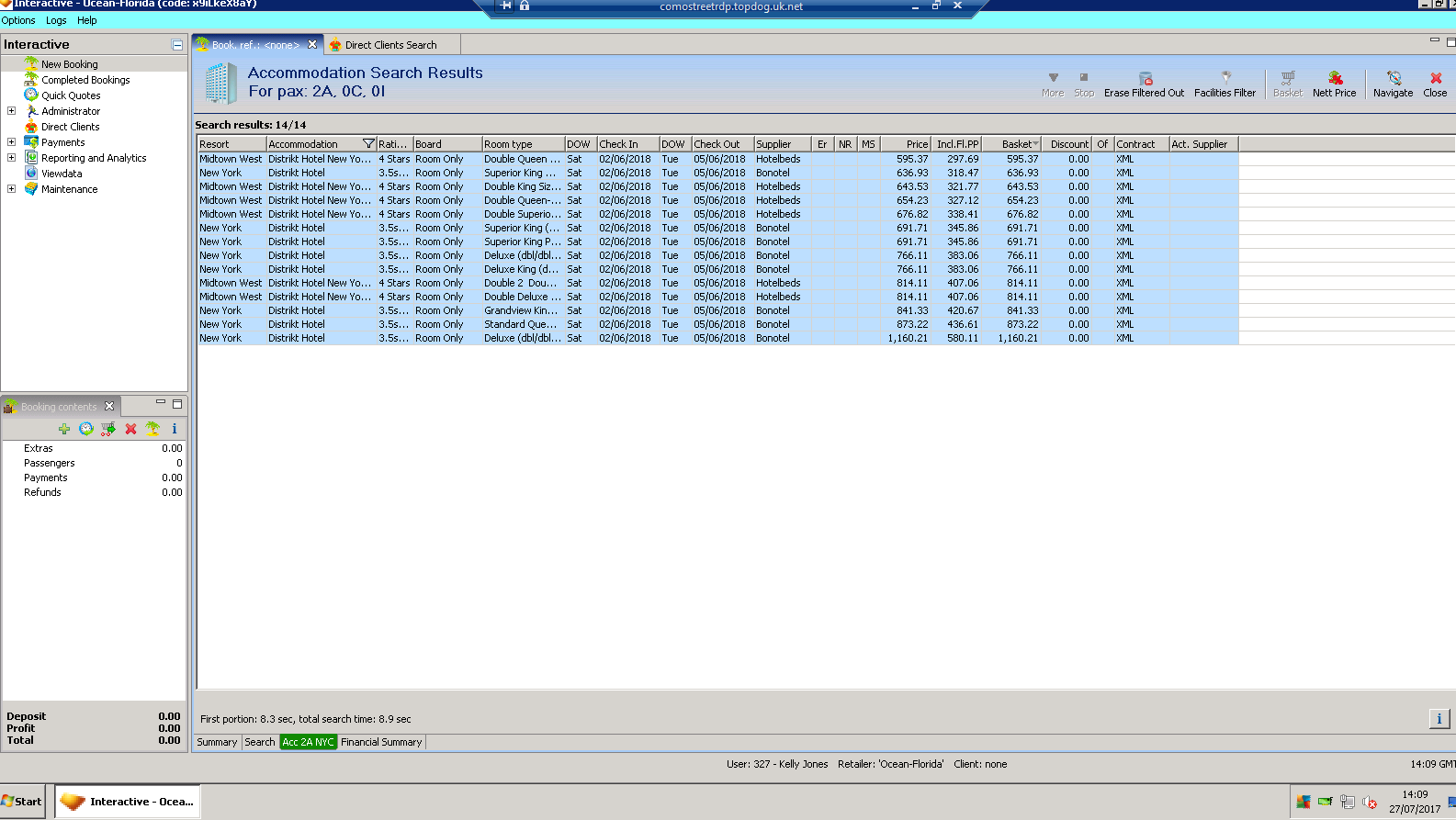Open the Help menu
1456x820 pixels.
coord(87,20)
